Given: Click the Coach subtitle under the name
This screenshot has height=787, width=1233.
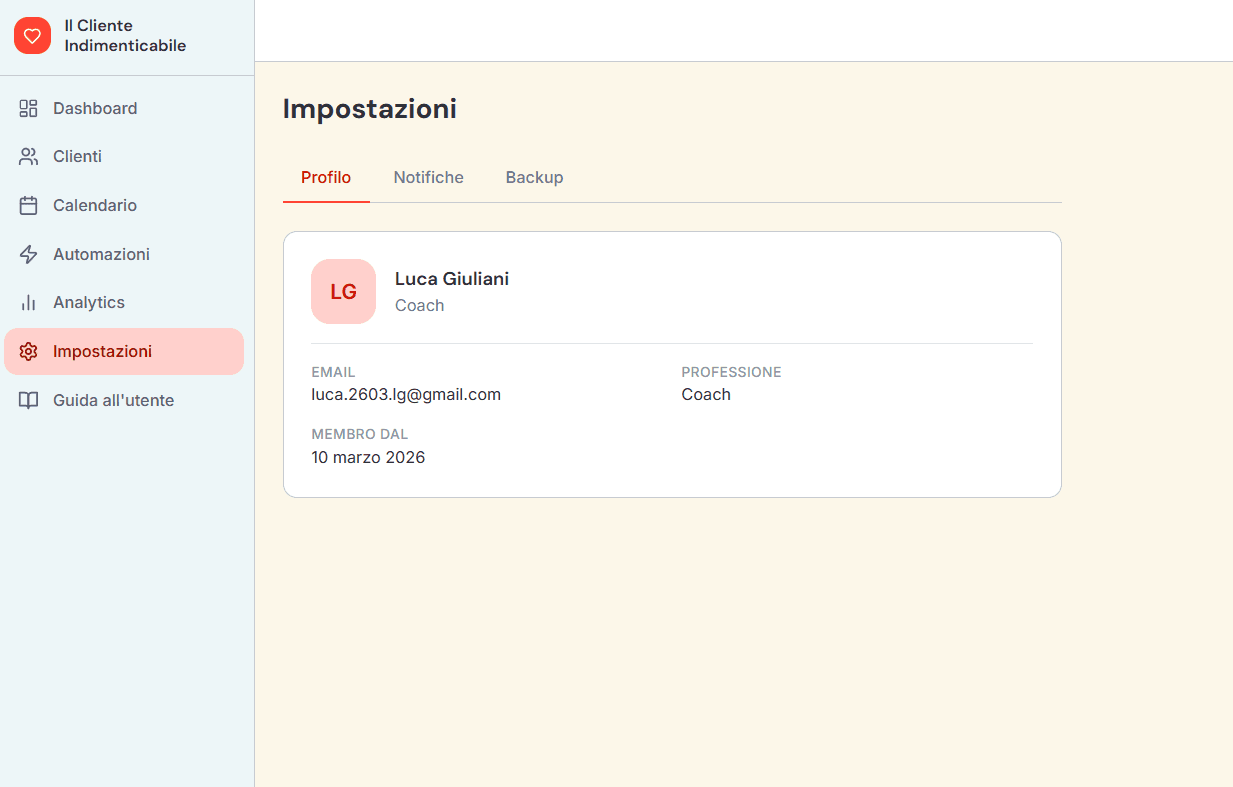Looking at the screenshot, I should pos(419,306).
